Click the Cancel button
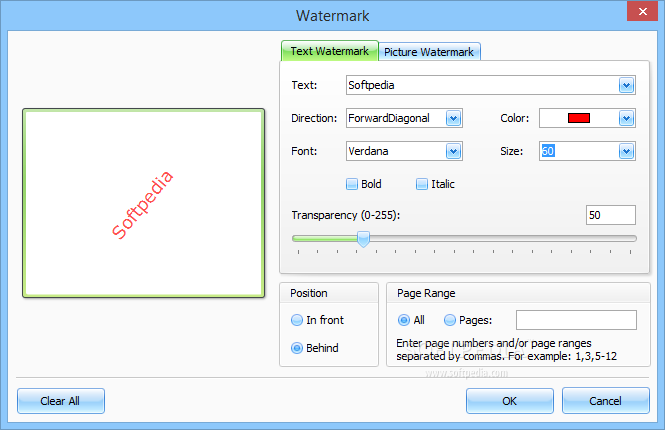 pos(606,401)
